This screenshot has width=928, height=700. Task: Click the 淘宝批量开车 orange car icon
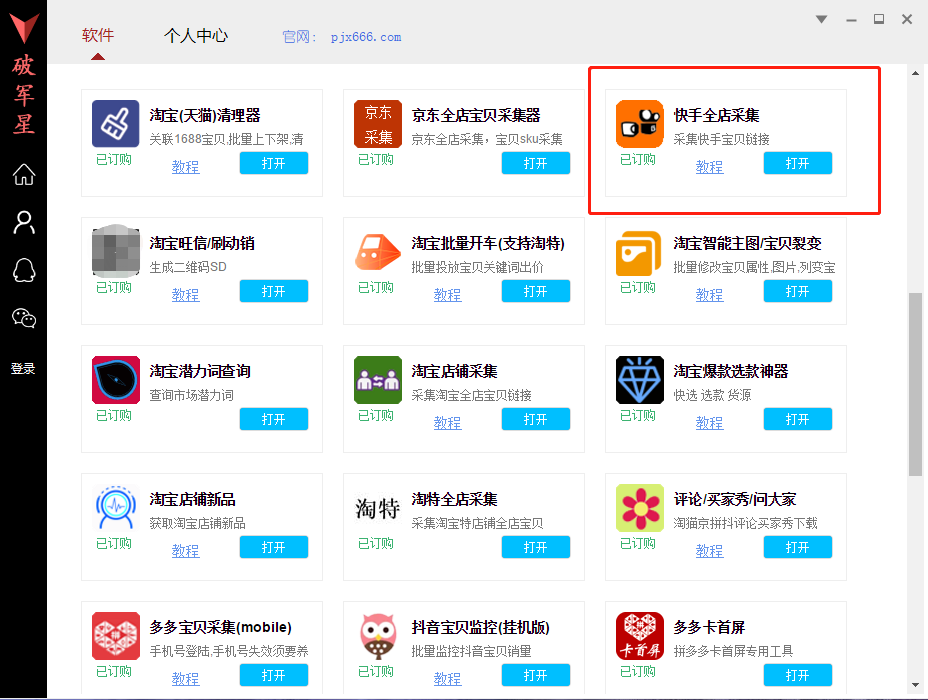pos(378,252)
